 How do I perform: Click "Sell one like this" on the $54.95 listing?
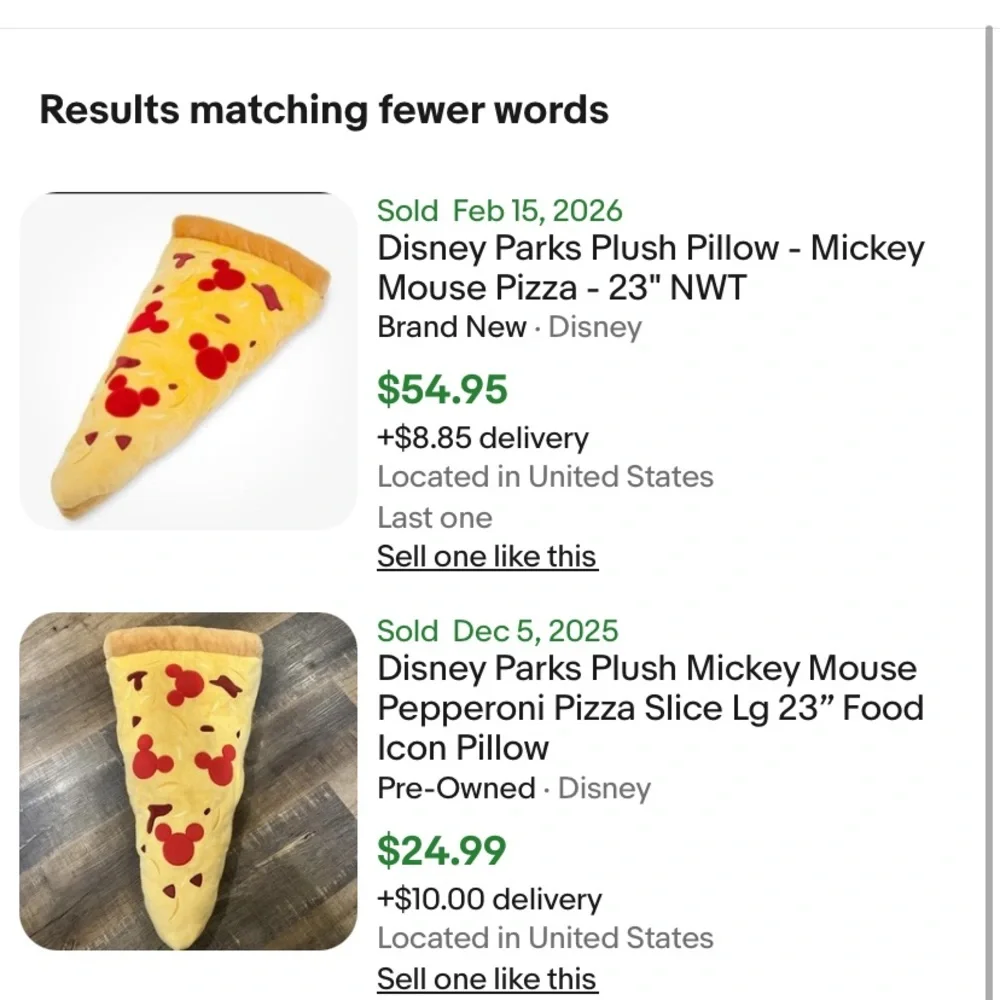487,556
